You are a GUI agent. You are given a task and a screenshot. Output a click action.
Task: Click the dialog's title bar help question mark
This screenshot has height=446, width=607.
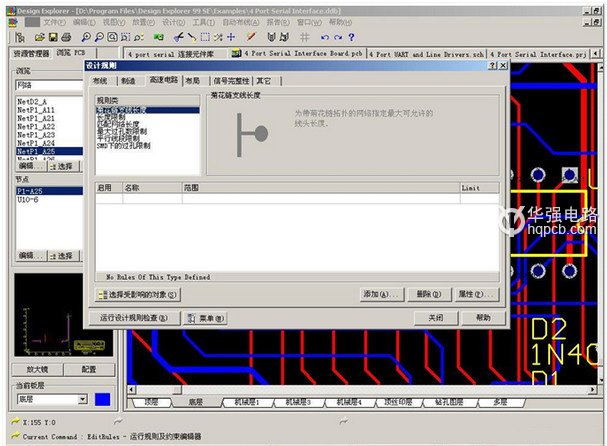coord(491,65)
